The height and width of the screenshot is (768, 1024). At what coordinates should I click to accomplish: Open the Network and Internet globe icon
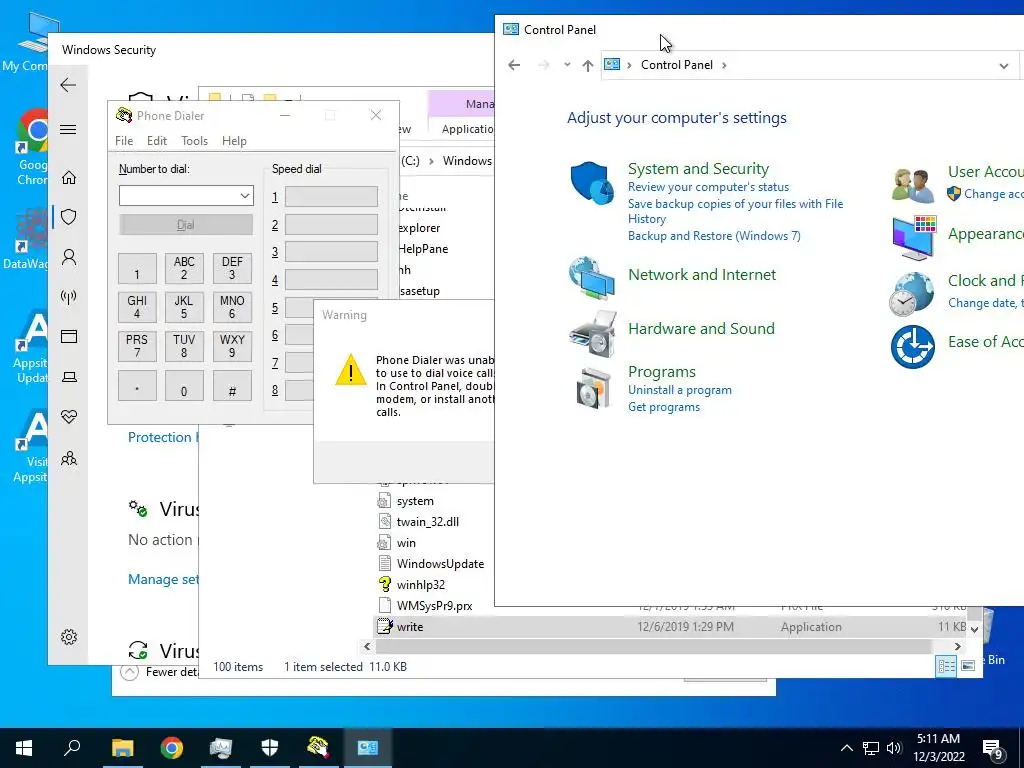(592, 278)
